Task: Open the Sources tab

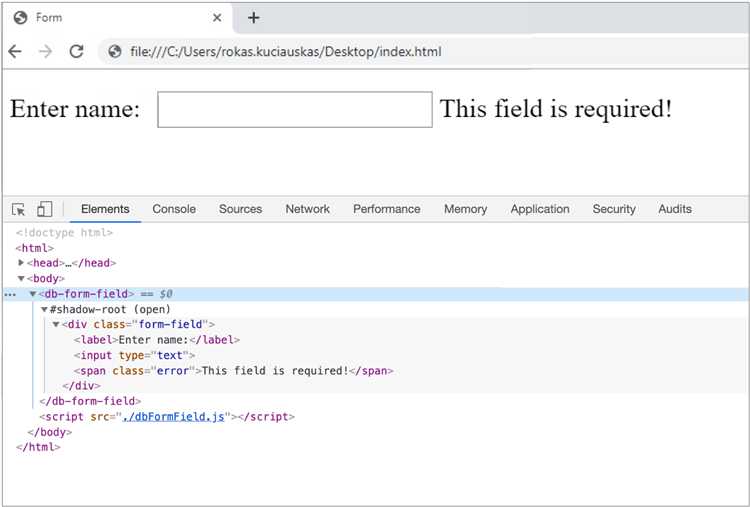Action: [x=241, y=209]
